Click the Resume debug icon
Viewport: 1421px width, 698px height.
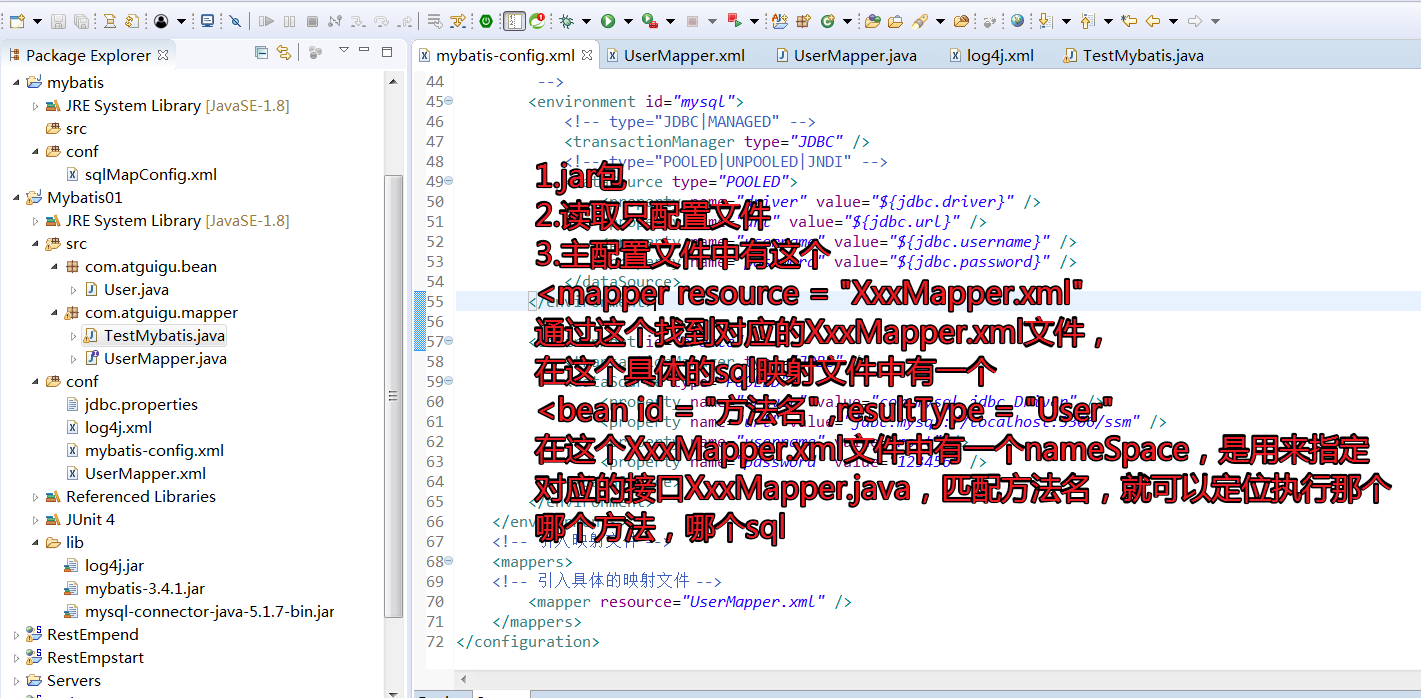(x=267, y=21)
